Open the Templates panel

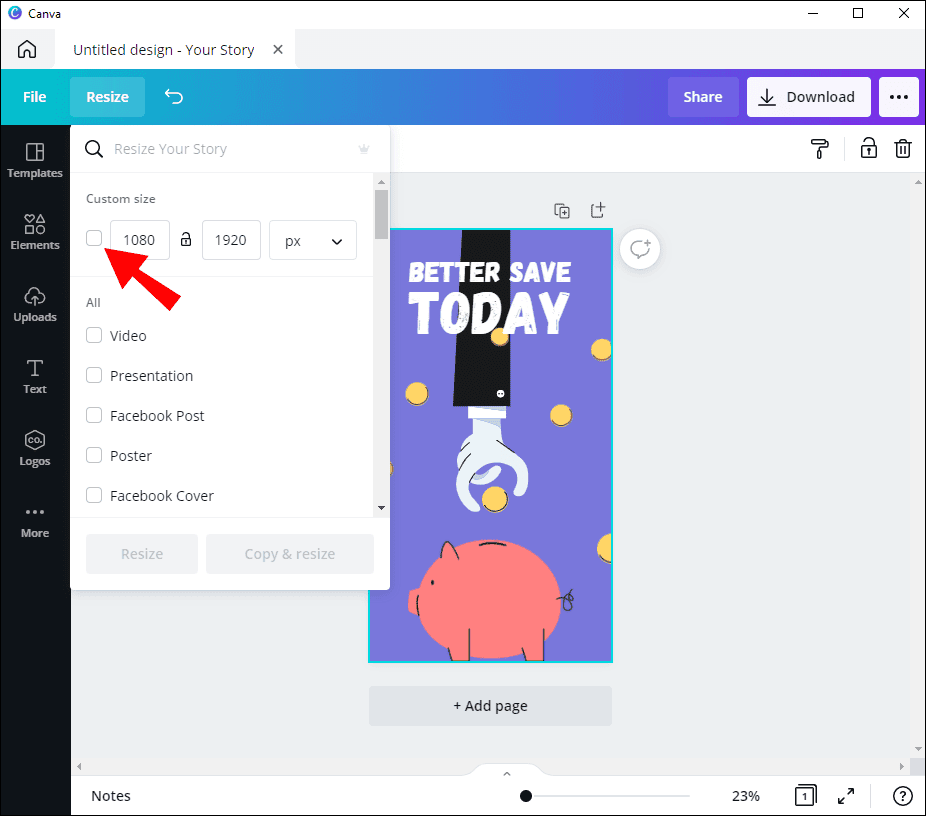tap(34, 160)
